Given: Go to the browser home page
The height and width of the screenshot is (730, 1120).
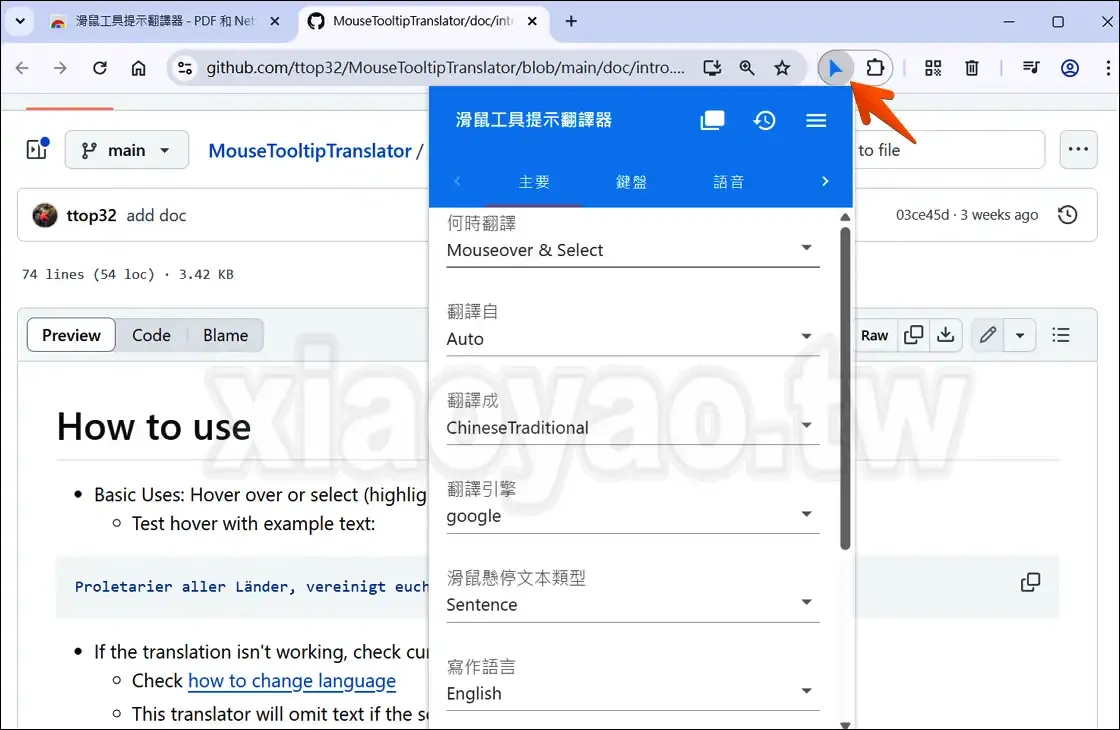Looking at the screenshot, I should [139, 68].
